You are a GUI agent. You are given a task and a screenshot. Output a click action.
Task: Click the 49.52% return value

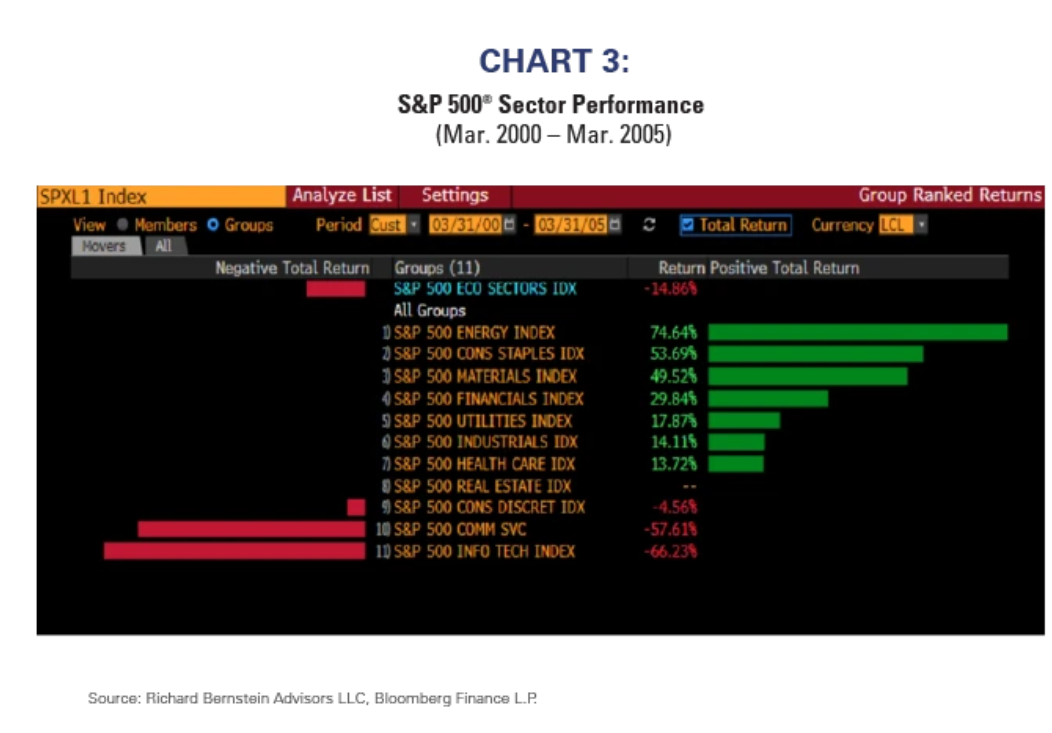click(674, 376)
